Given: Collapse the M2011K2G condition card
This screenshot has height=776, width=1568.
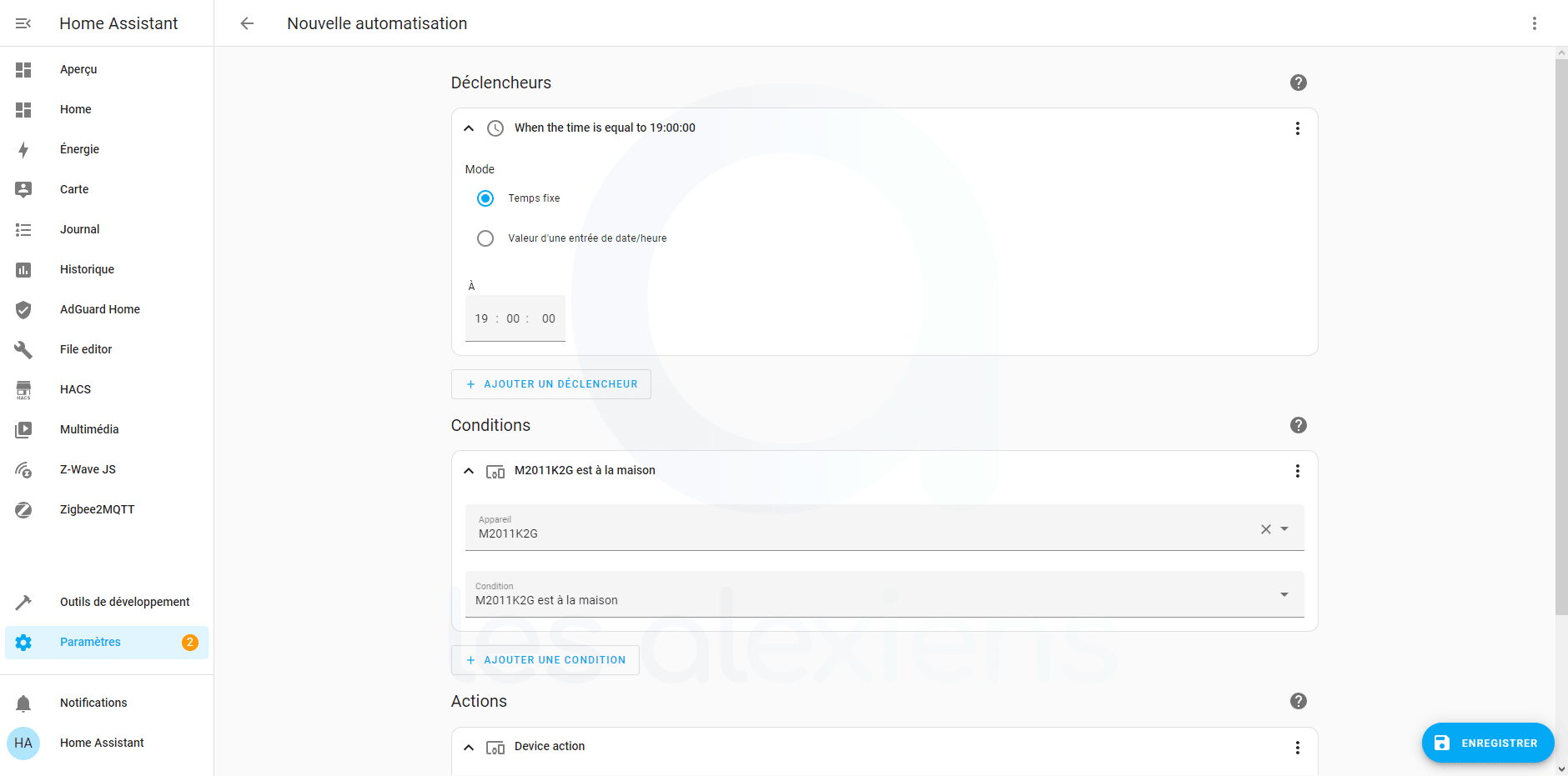Looking at the screenshot, I should pyautogui.click(x=469, y=471).
